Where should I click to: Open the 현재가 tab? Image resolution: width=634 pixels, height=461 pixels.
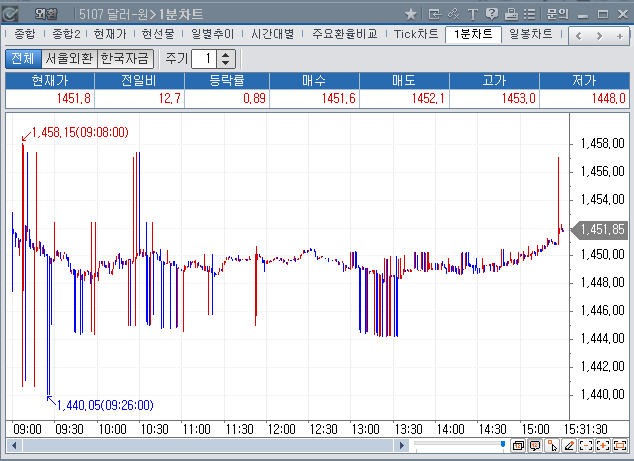[x=111, y=34]
